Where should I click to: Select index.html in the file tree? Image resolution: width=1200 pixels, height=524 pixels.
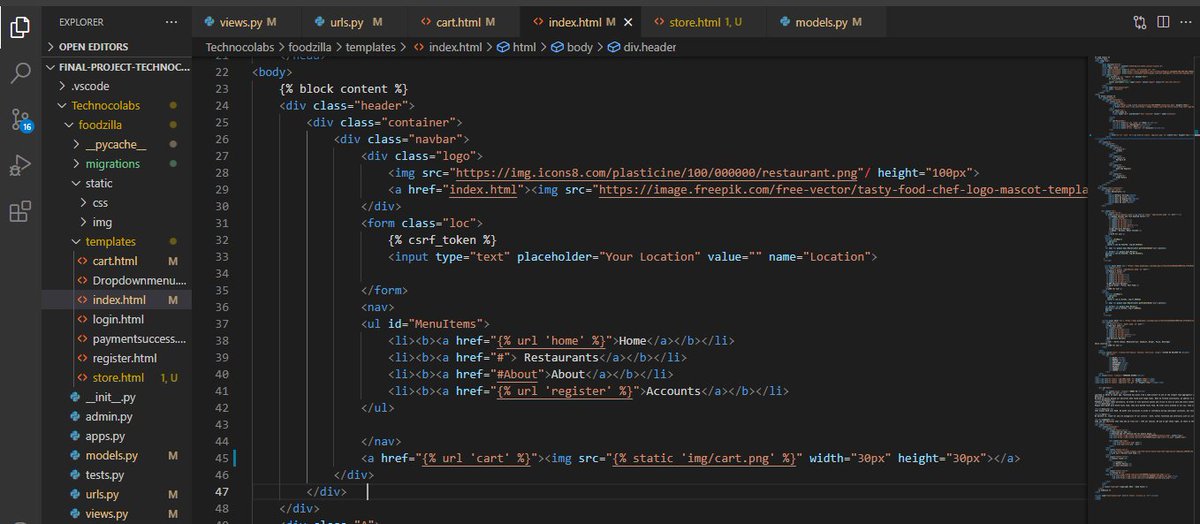click(117, 300)
